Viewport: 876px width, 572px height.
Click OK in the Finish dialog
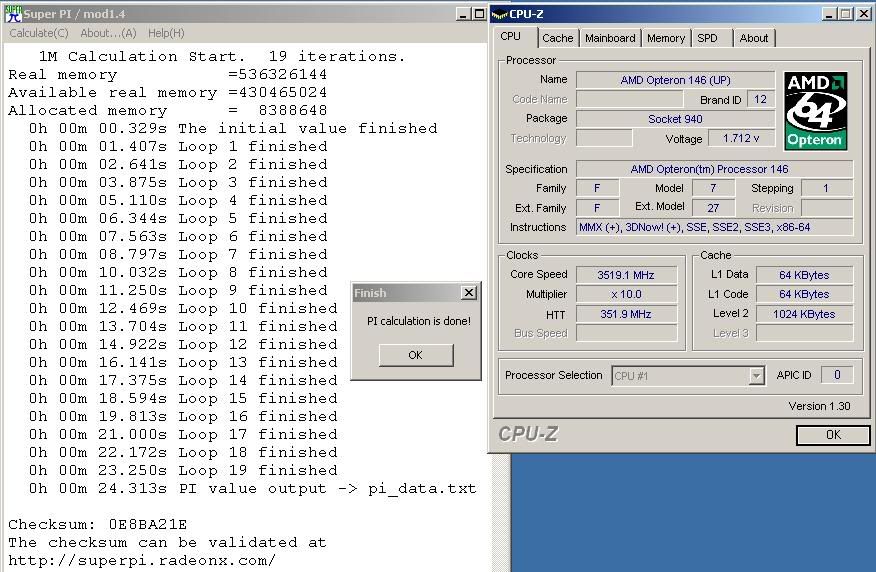[x=416, y=355]
